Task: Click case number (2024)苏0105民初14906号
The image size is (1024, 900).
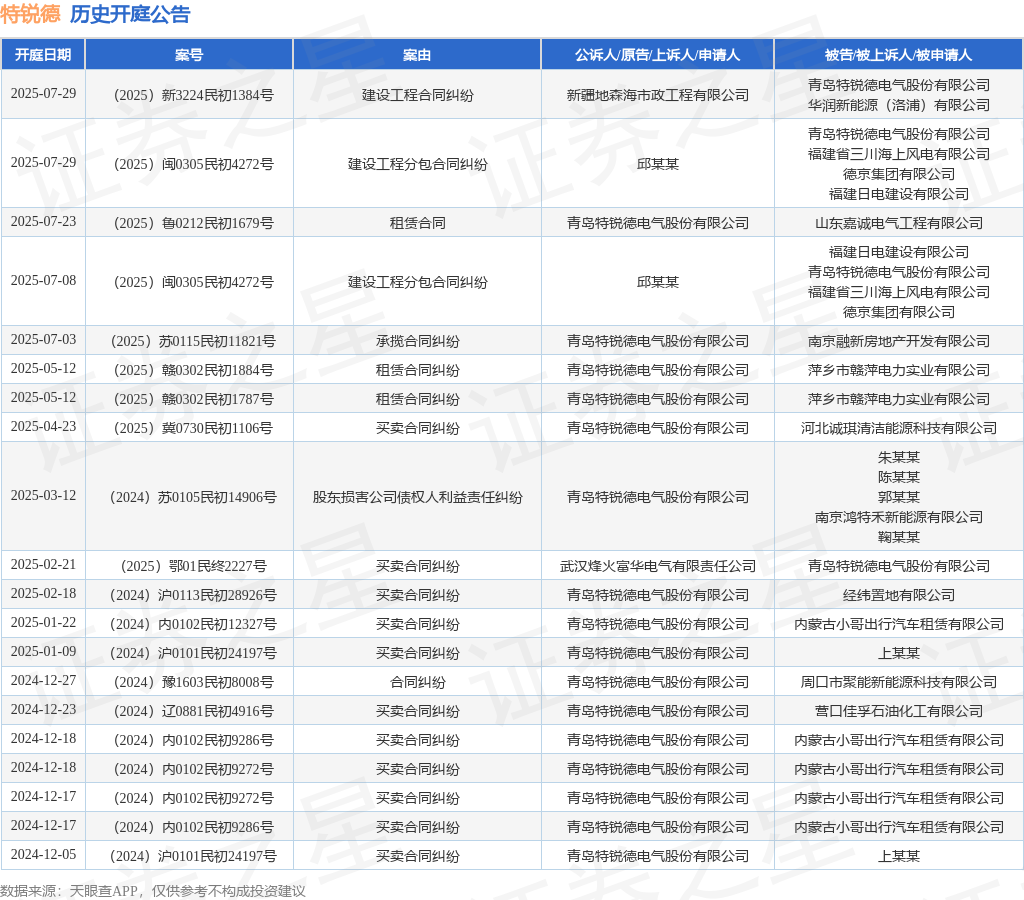Action: click(189, 497)
